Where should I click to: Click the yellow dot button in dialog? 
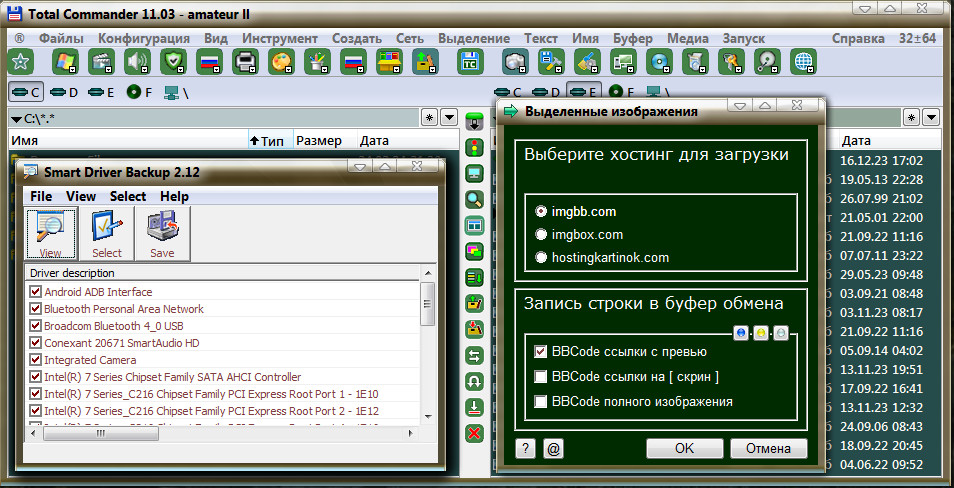(761, 333)
